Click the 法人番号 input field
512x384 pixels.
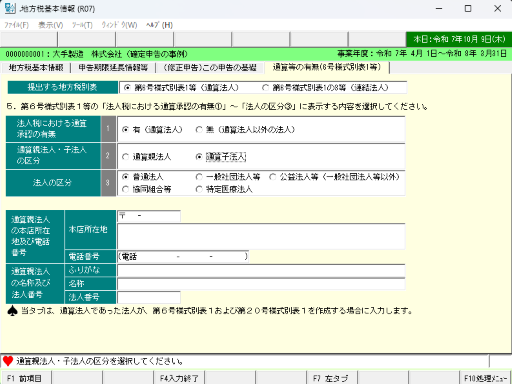[149, 297]
